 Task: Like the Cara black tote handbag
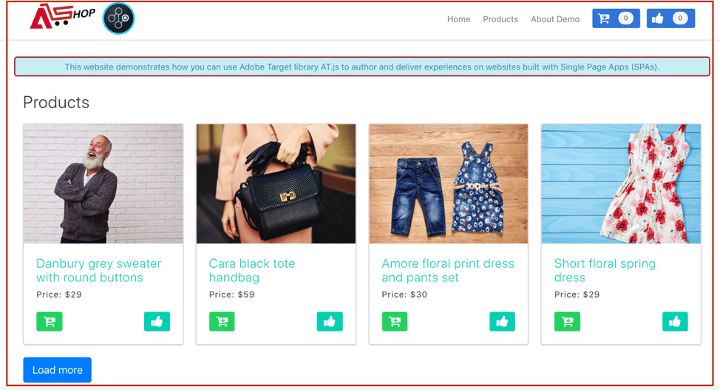(x=330, y=322)
